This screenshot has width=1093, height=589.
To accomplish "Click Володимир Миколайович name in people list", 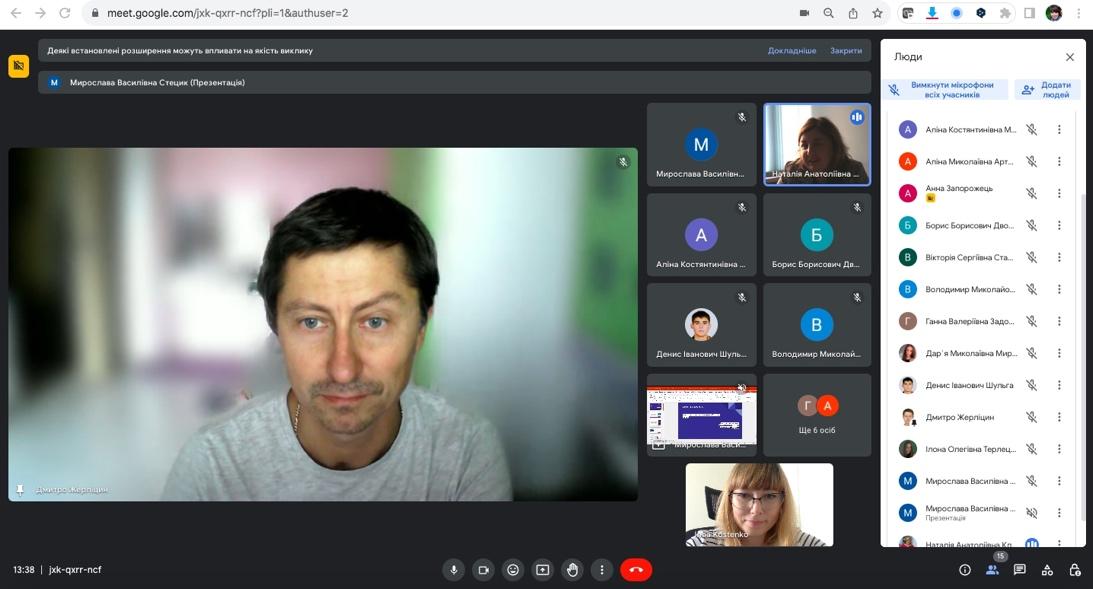I will click(x=970, y=289).
